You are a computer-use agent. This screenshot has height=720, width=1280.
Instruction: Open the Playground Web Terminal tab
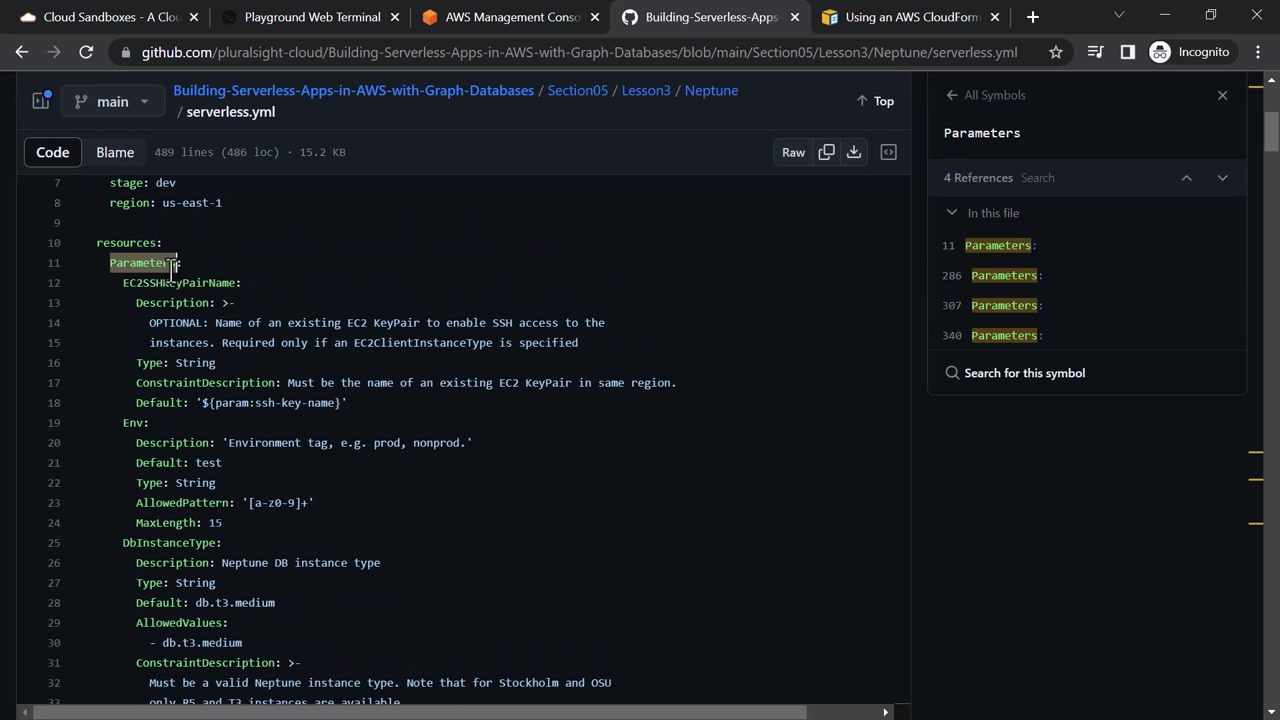(311, 17)
